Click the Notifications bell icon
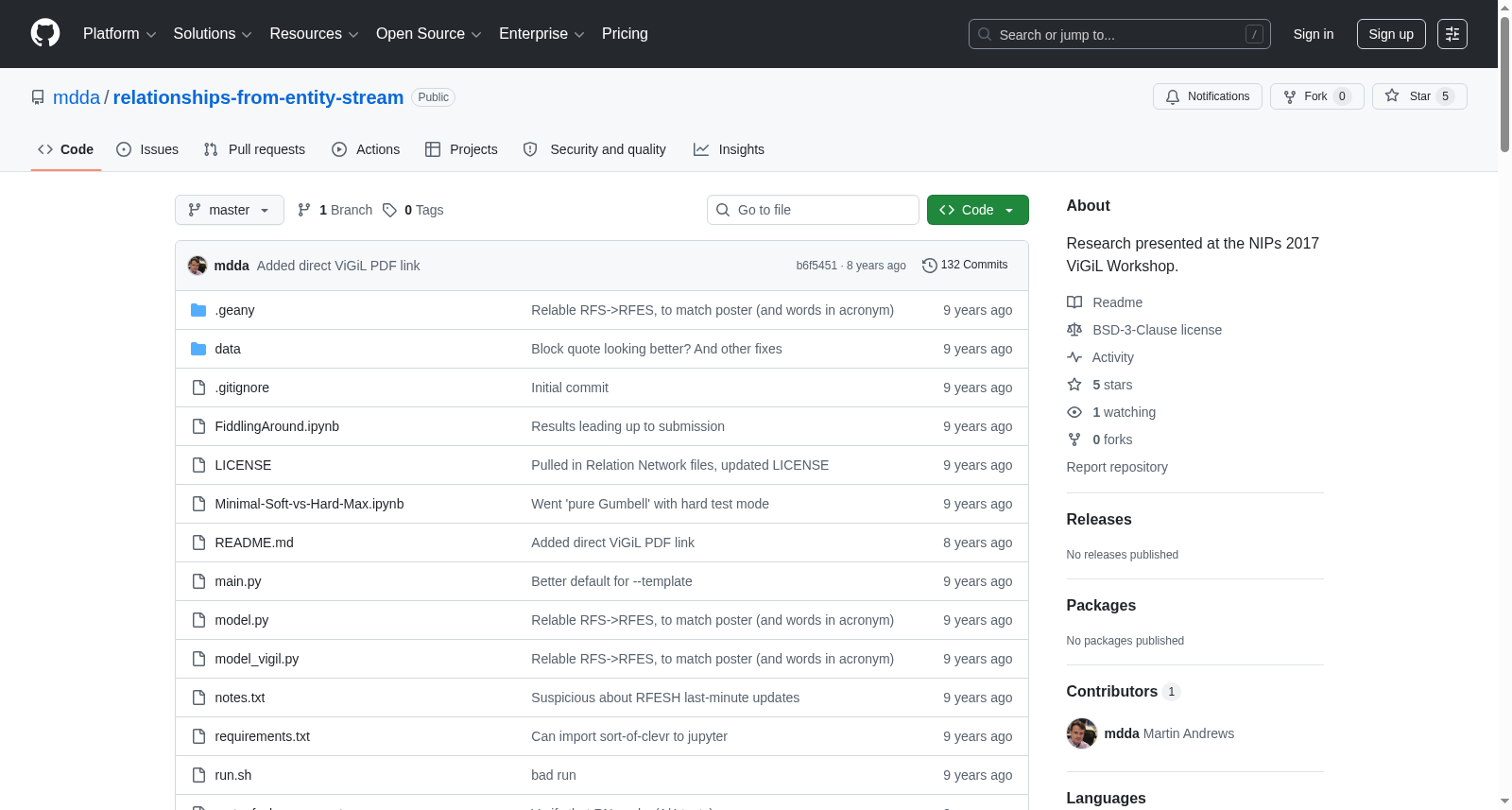The image size is (1512, 810). point(1173,96)
